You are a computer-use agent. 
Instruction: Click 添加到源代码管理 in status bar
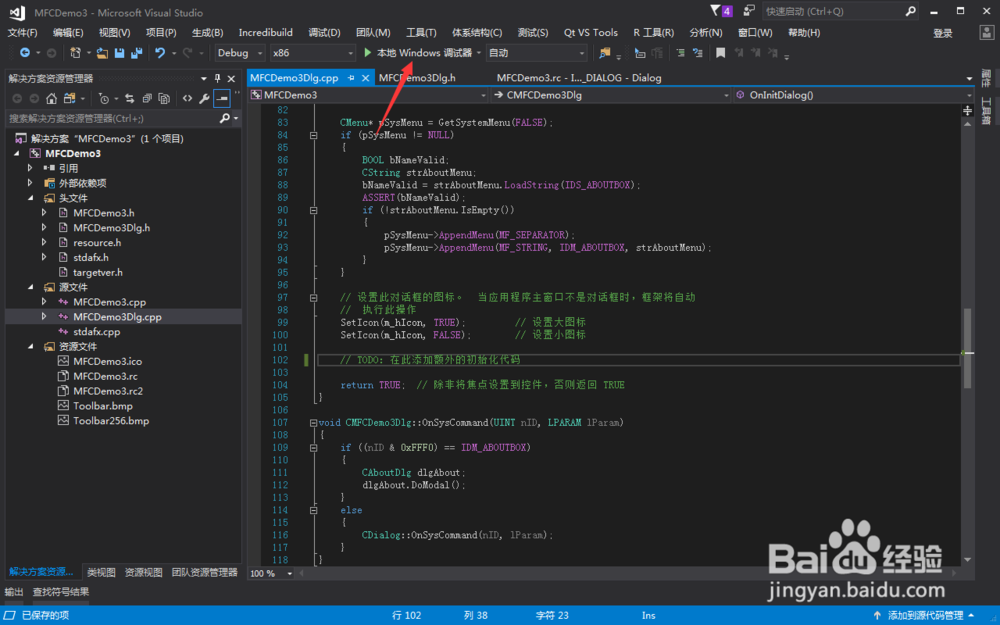924,615
